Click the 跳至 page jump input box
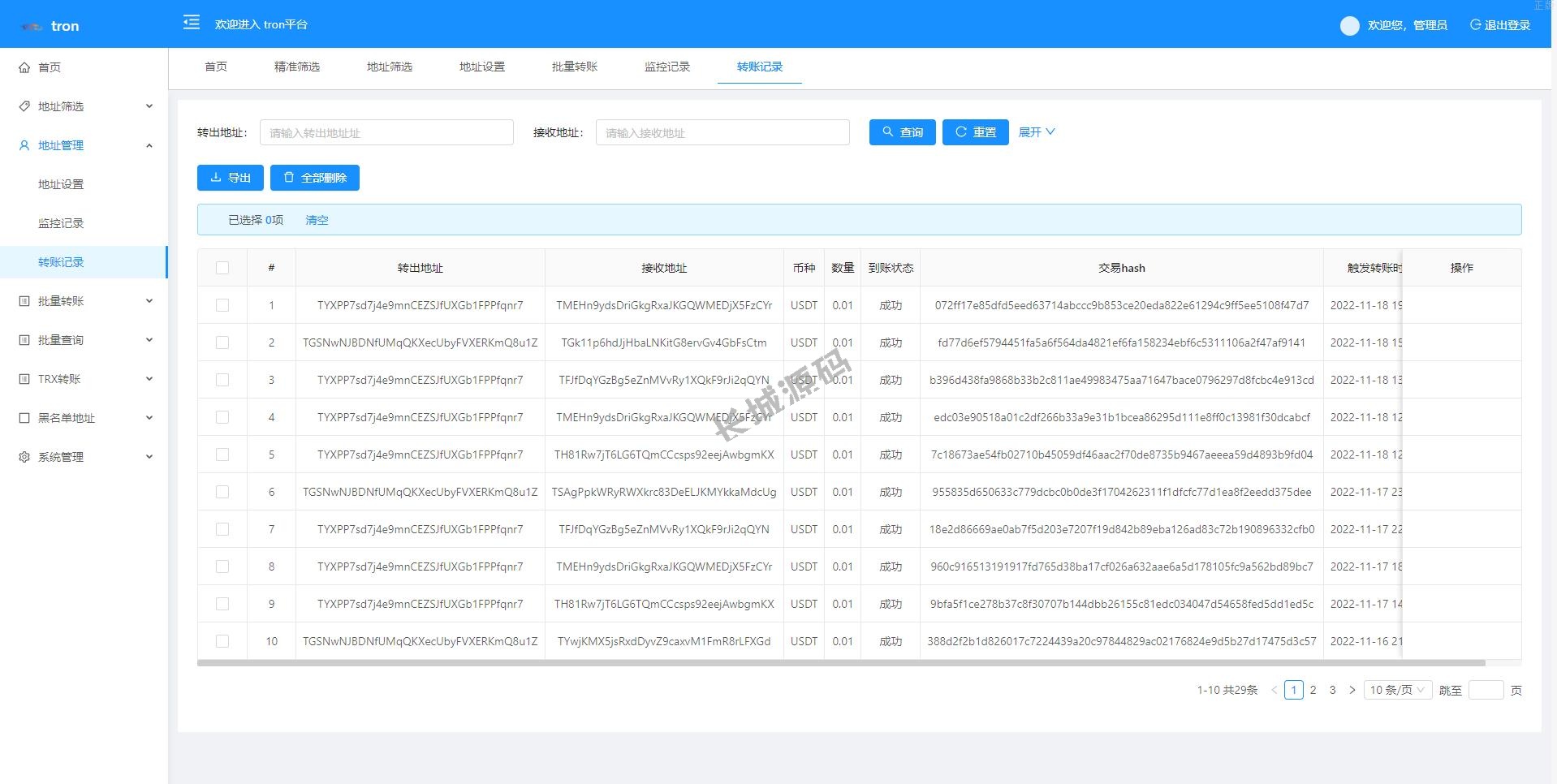1557x784 pixels. click(x=1486, y=690)
